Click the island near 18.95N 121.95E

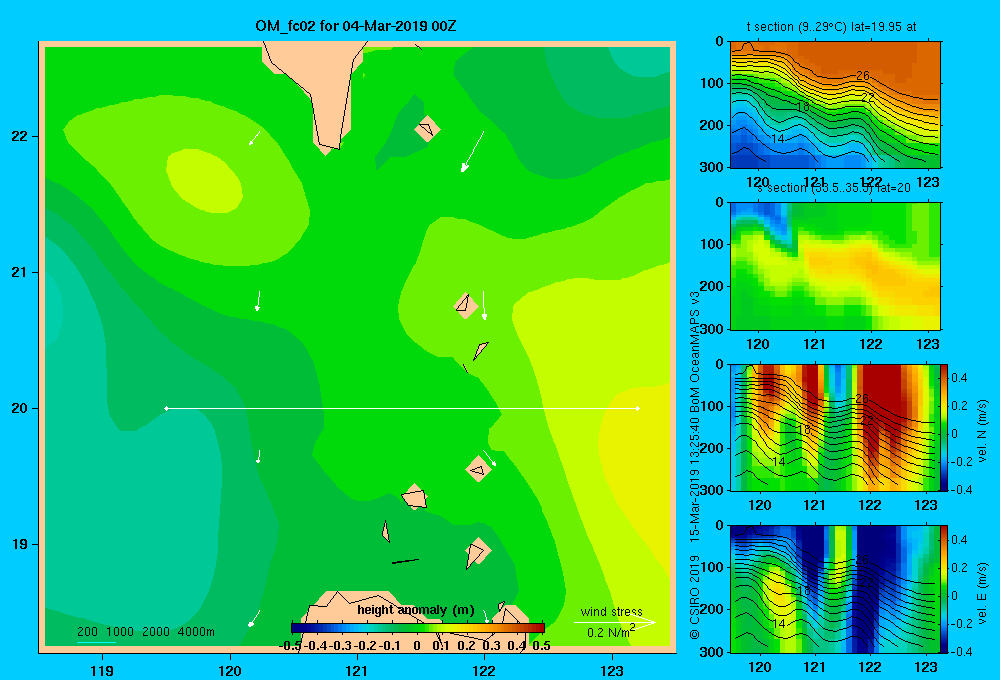[x=476, y=552]
